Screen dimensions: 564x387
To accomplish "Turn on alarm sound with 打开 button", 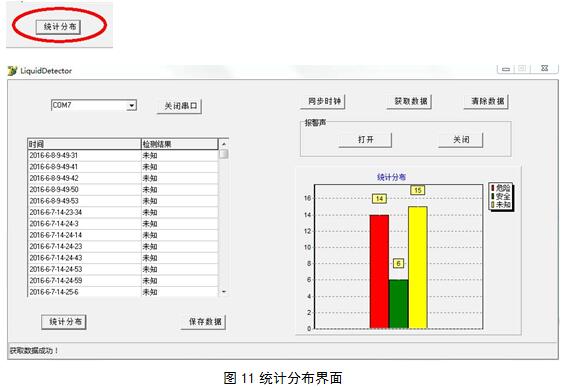I will (365, 140).
